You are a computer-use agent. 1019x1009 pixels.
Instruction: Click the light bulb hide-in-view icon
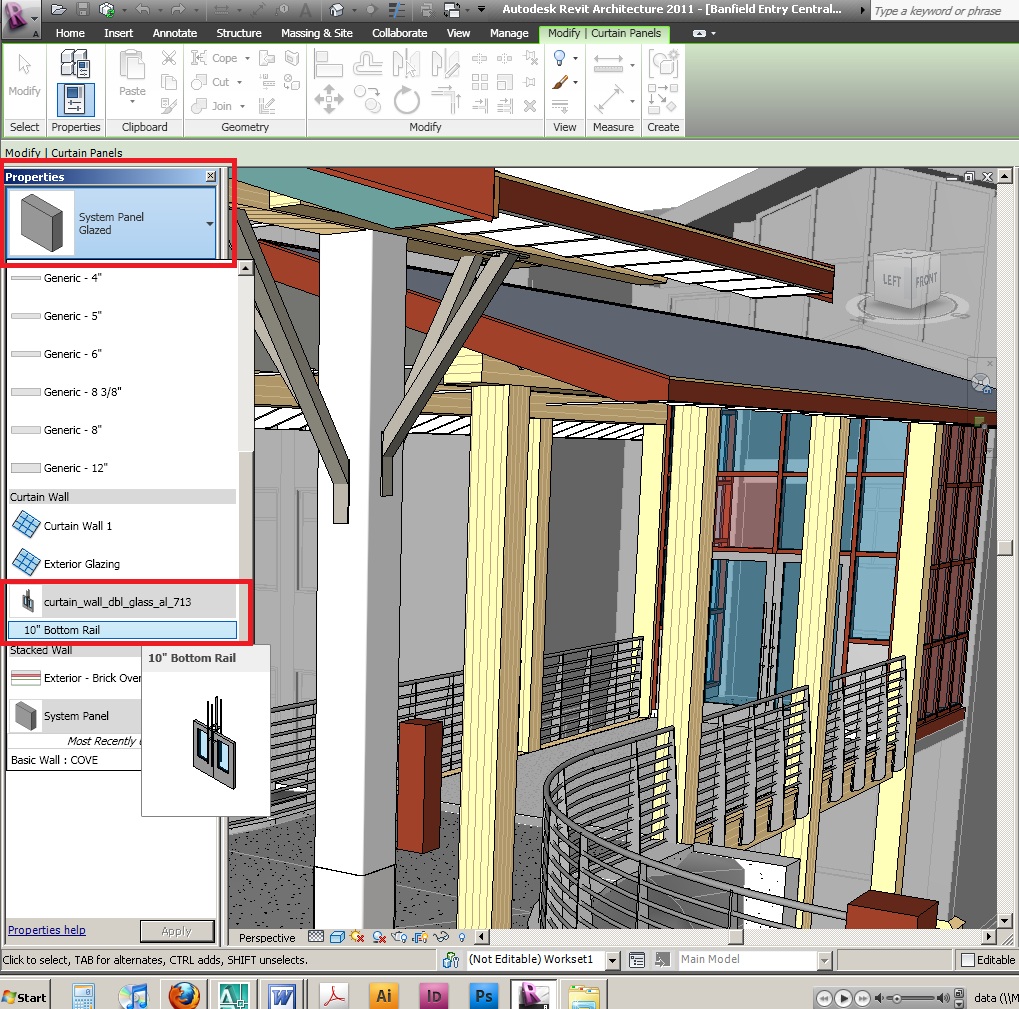click(x=561, y=59)
